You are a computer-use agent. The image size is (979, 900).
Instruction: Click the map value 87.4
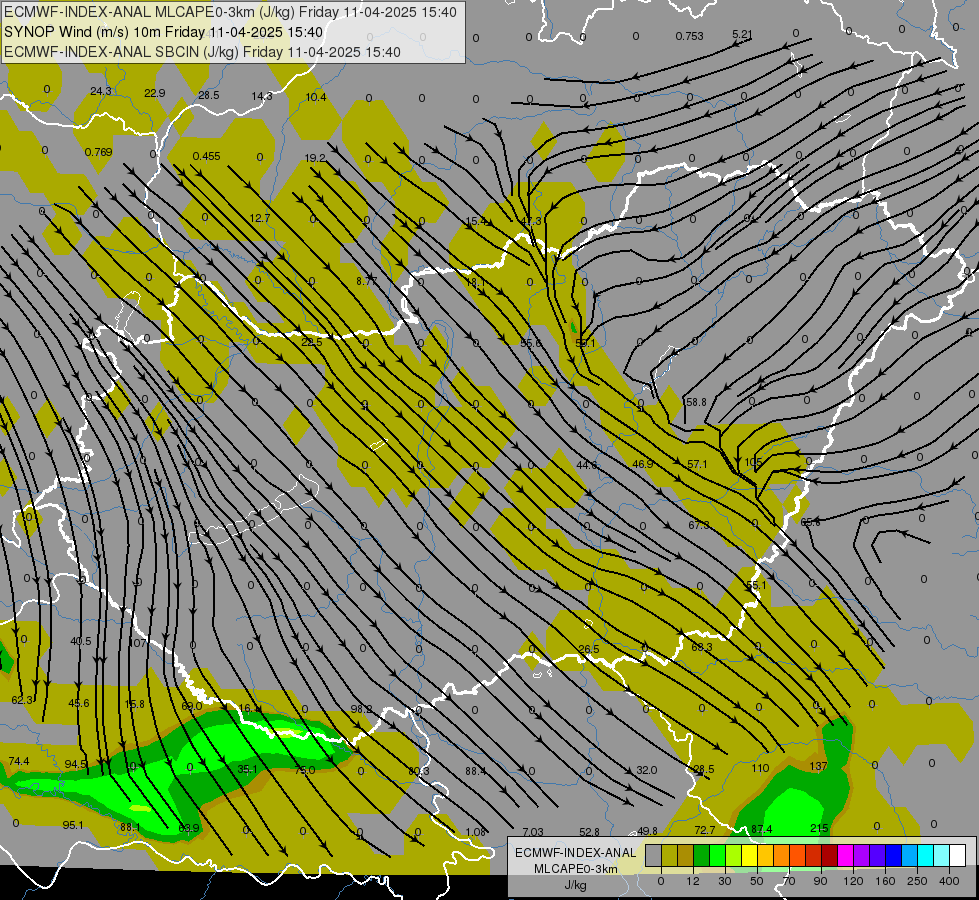pos(762,829)
